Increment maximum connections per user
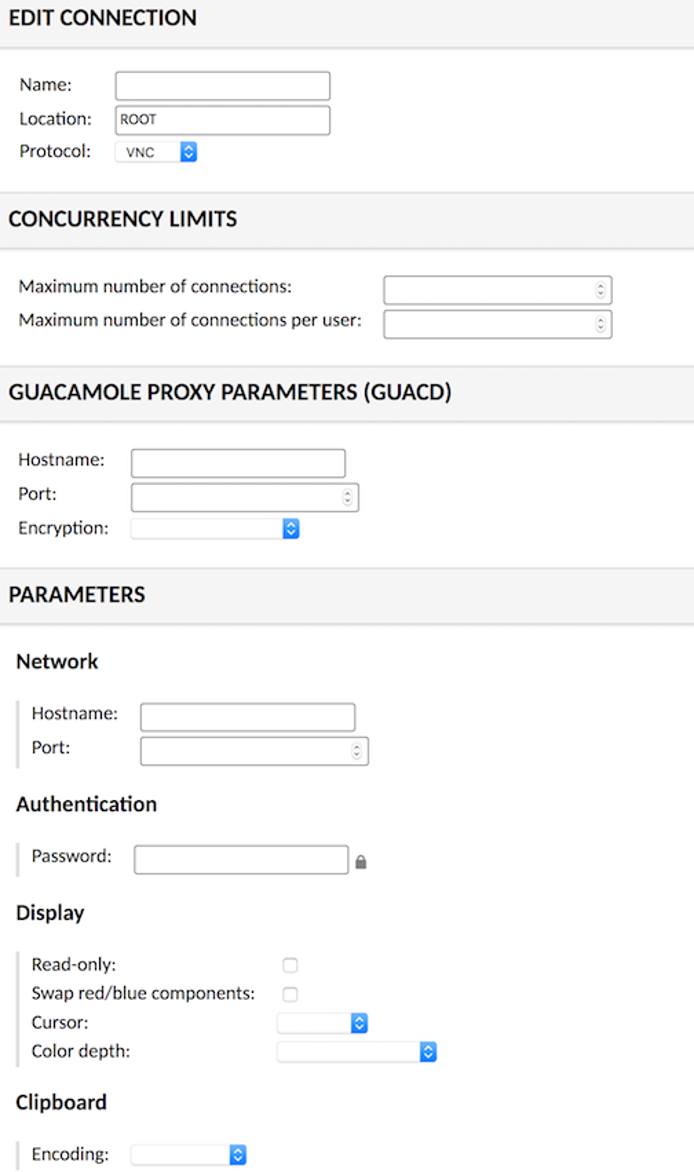 click(x=599, y=320)
